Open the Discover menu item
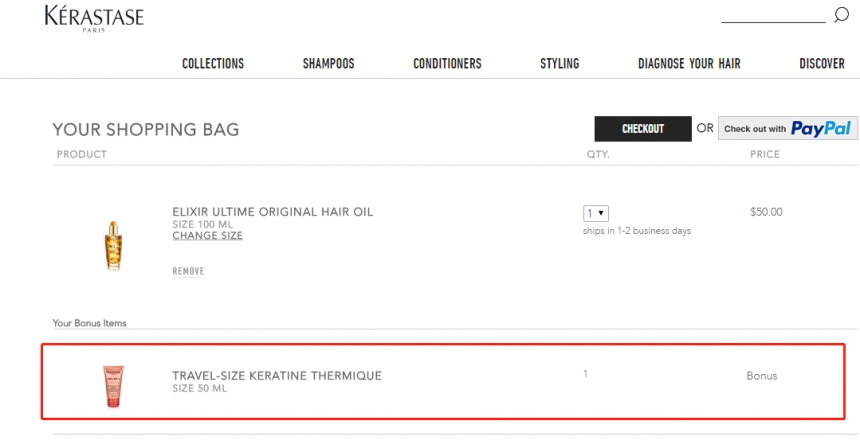860x448 pixels. [821, 63]
